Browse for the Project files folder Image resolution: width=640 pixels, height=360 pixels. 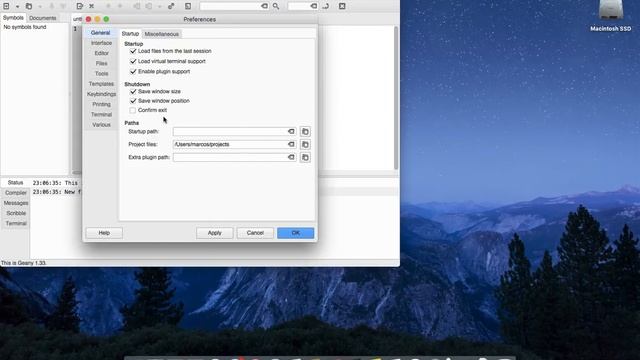(305, 144)
